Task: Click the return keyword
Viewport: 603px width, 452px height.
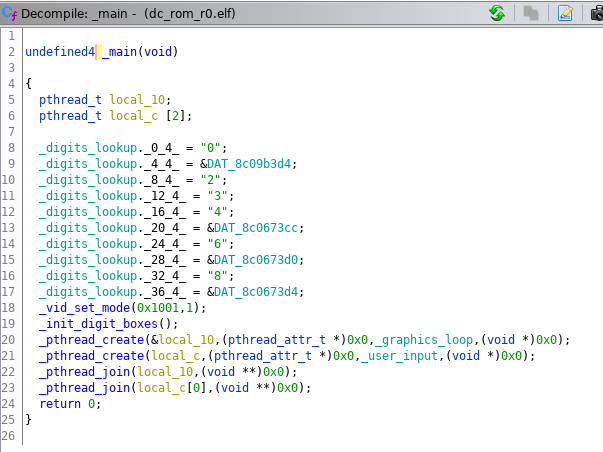Action: [60, 404]
